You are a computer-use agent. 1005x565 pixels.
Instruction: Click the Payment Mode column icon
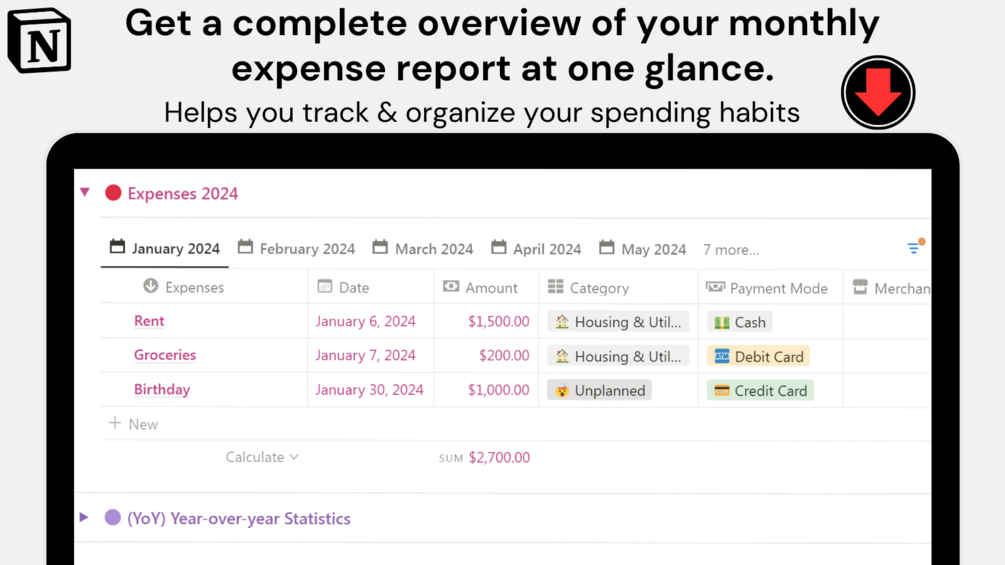coord(715,287)
